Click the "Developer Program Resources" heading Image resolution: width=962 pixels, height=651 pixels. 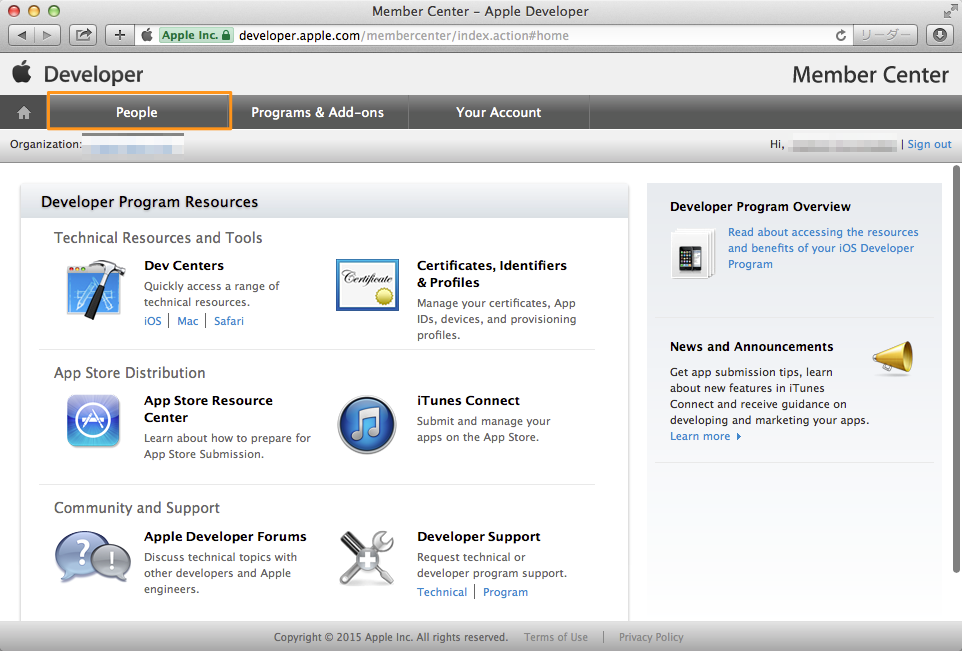click(x=150, y=202)
